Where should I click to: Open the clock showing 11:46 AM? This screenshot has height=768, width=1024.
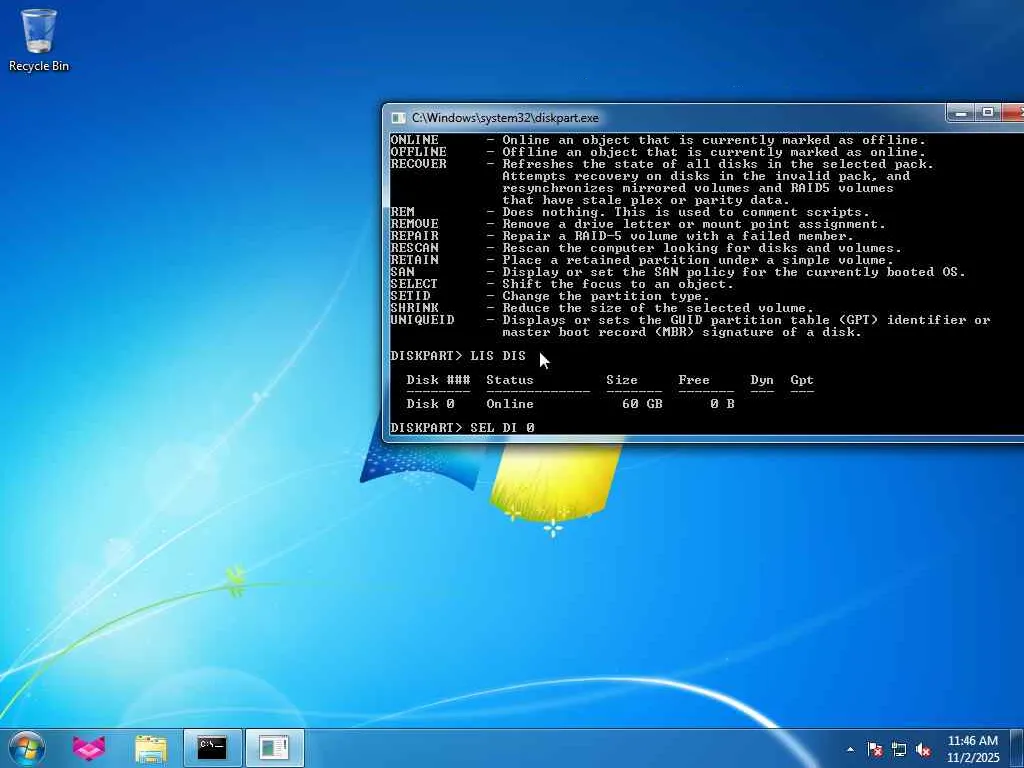972,749
